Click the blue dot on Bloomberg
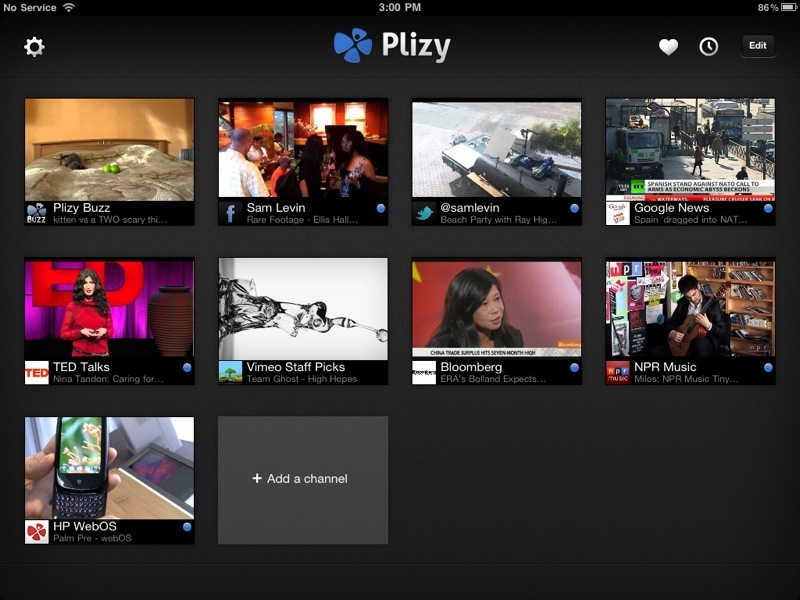The height and width of the screenshot is (600, 800). tap(574, 367)
